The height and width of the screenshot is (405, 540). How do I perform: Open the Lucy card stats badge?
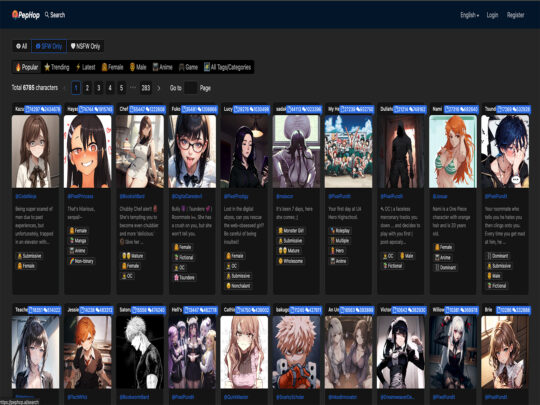[x=251, y=110]
